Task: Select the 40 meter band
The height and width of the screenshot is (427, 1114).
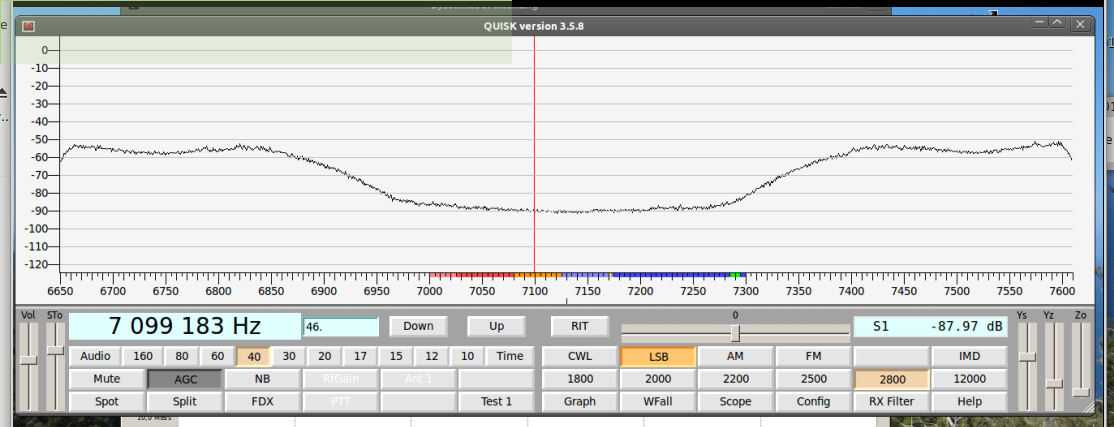Action: tap(253, 357)
